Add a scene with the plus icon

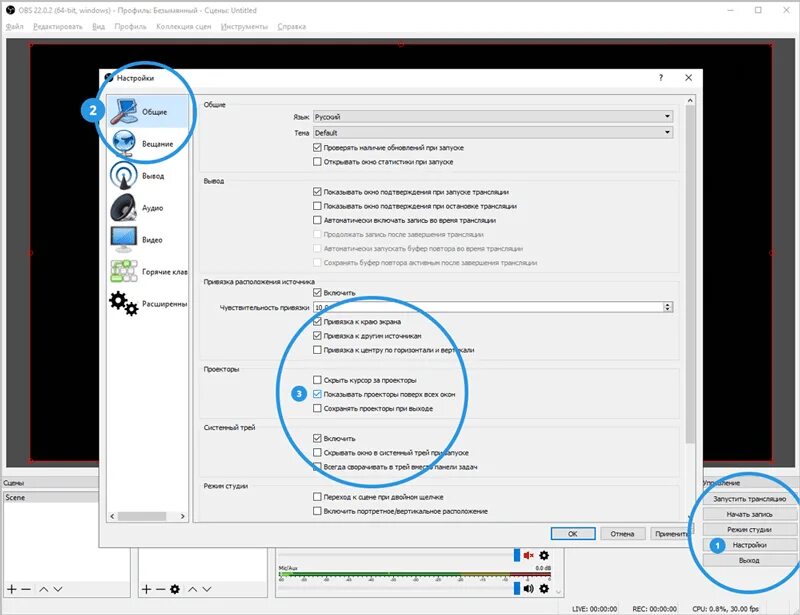[x=11, y=589]
